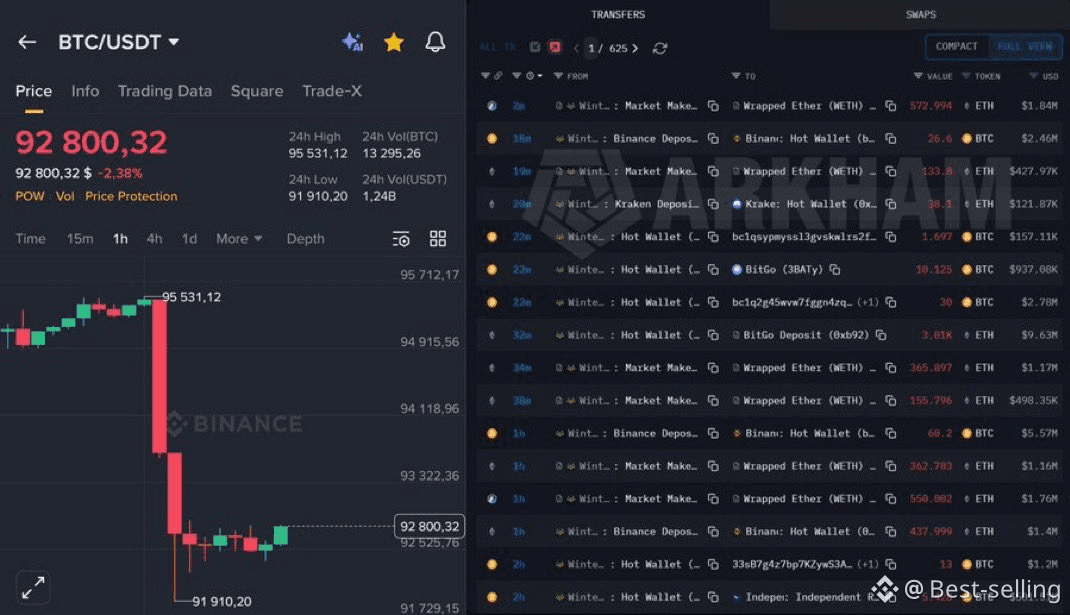Click the page number 1 input
This screenshot has height=615, width=1070.
[591, 48]
